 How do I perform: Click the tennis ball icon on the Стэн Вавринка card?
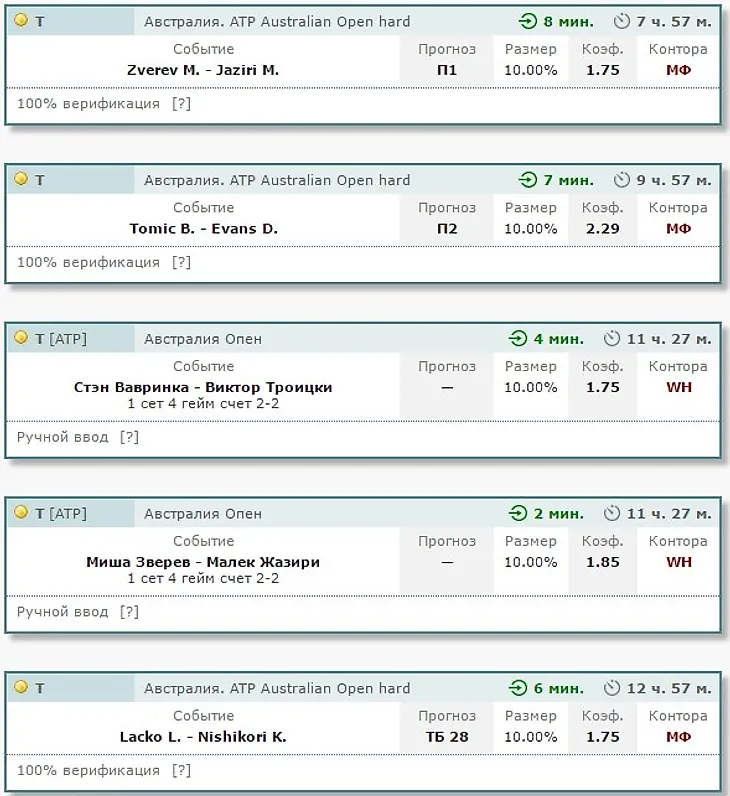pos(21,338)
